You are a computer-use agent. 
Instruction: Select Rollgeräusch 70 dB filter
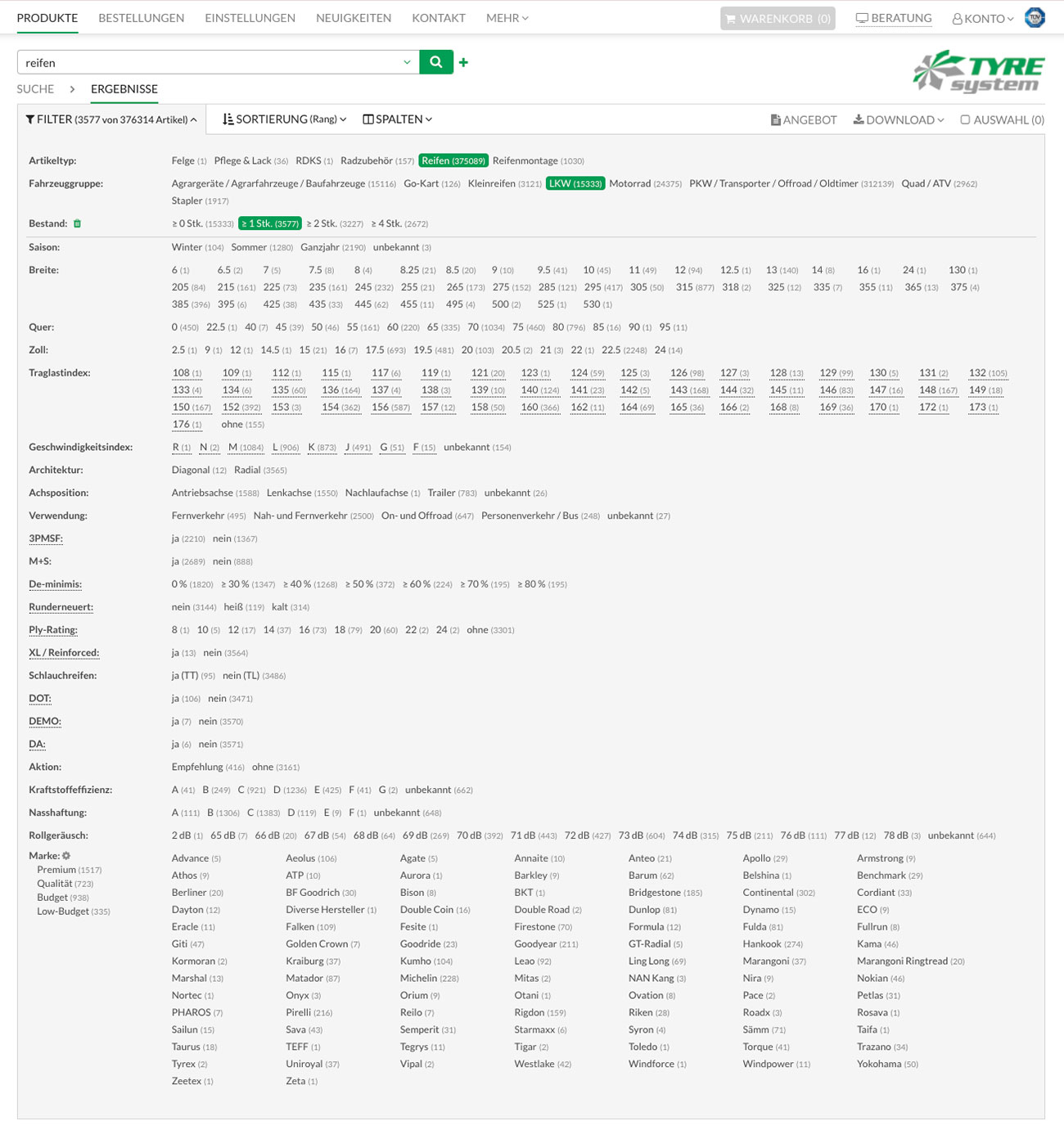tap(480, 835)
